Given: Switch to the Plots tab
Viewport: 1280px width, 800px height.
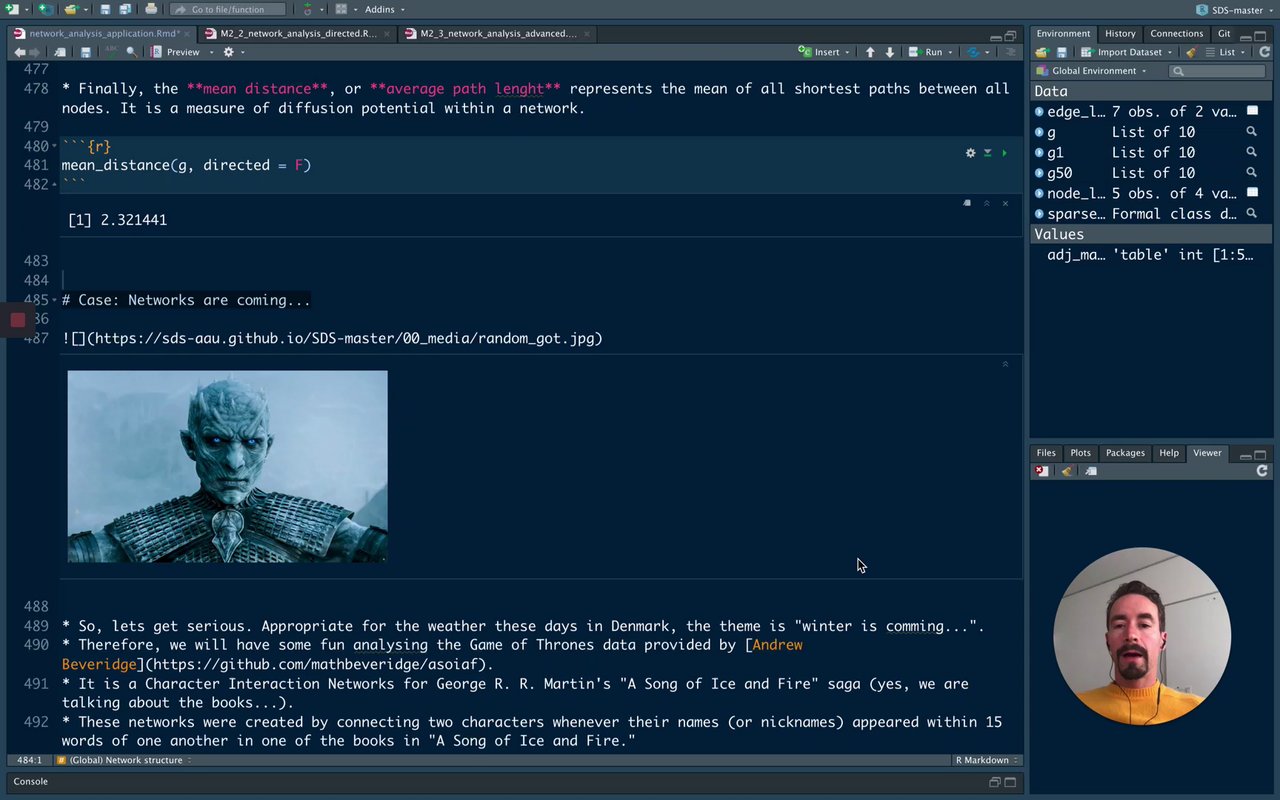Looking at the screenshot, I should coord(1080,453).
